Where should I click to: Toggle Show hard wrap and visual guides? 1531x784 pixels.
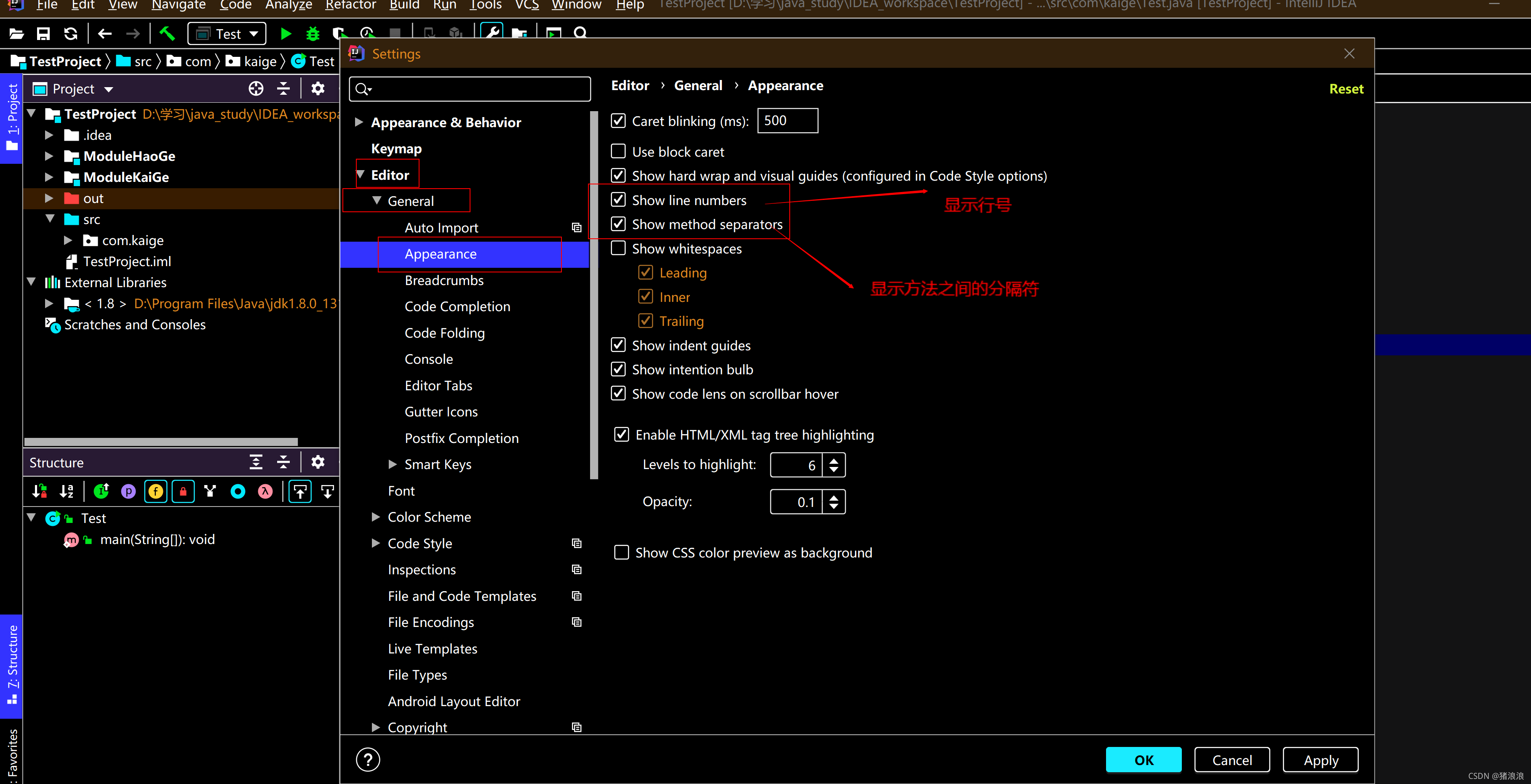[x=618, y=175]
